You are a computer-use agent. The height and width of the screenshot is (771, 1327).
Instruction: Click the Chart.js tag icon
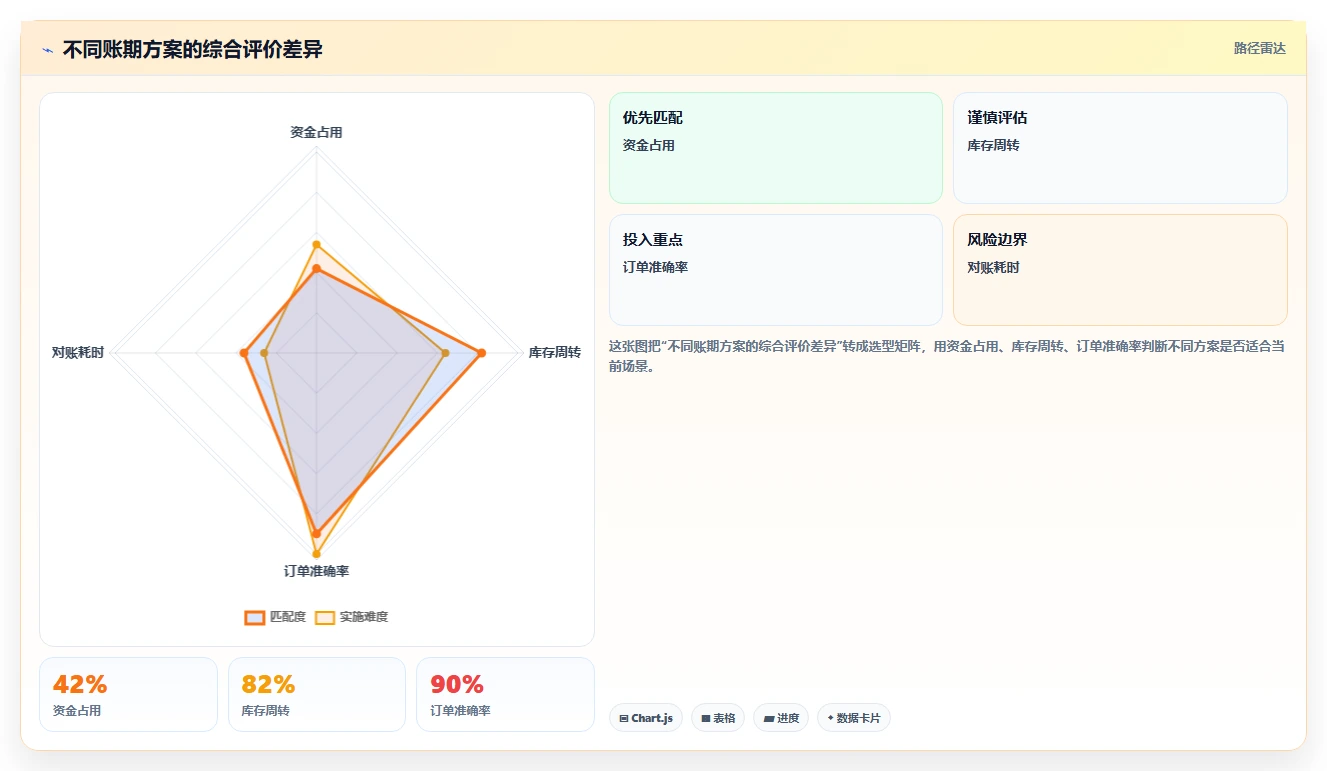624,718
